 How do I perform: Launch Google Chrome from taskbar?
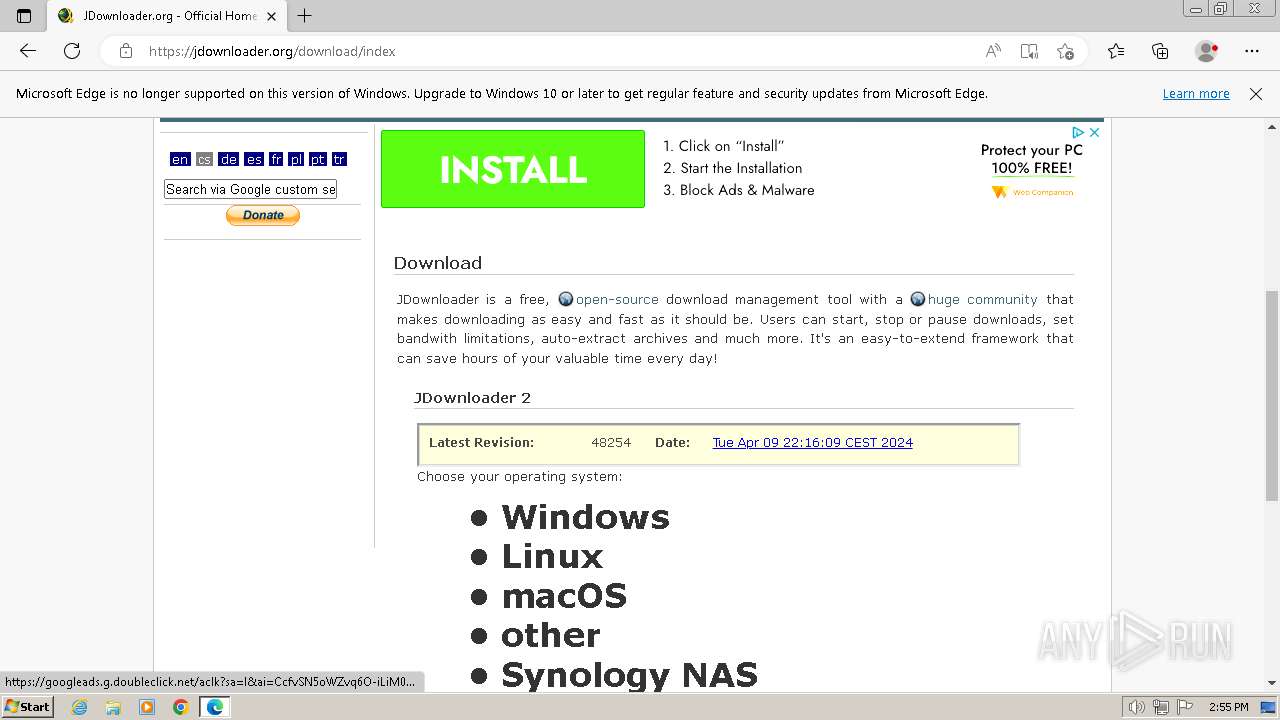(181, 707)
